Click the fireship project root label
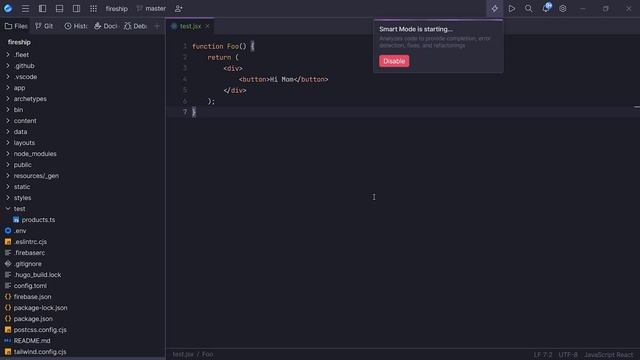The height and width of the screenshot is (360, 640). 19,42
